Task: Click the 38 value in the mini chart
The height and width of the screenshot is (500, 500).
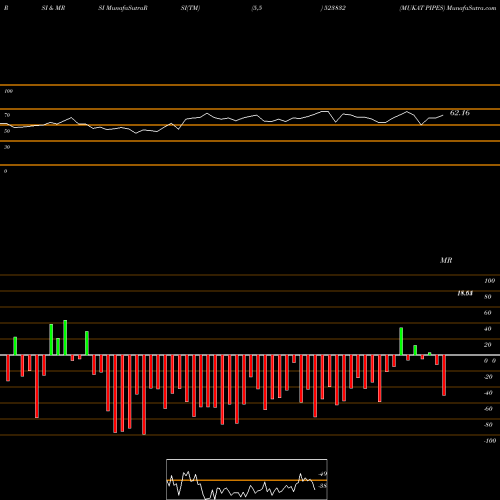Action: [323, 486]
